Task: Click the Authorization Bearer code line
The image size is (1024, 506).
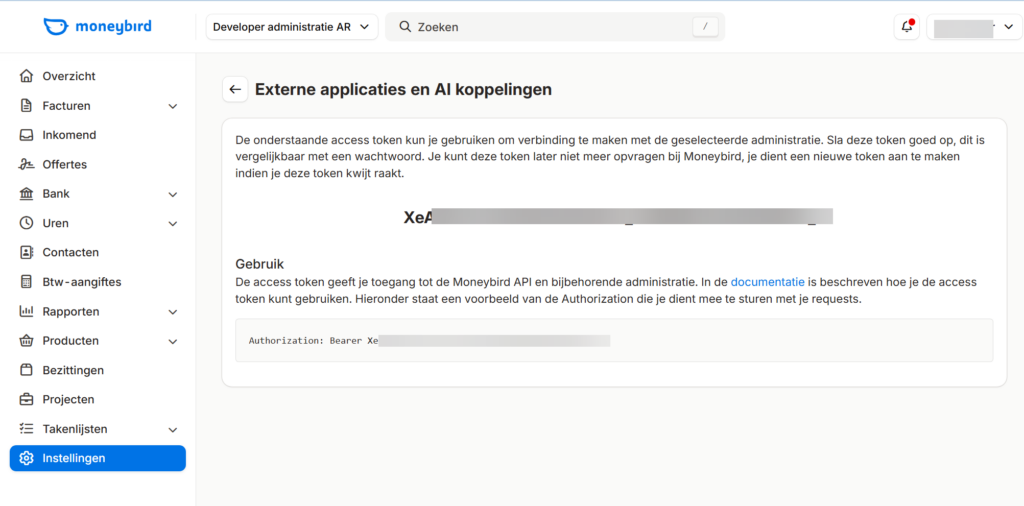Action: (429, 341)
